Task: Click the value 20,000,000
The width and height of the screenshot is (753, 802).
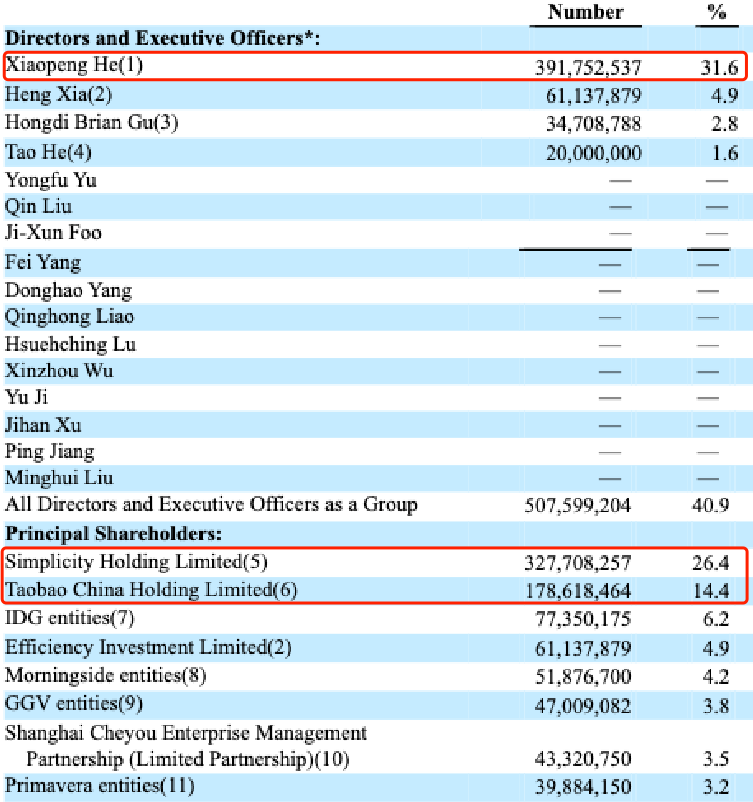Action: (593, 153)
